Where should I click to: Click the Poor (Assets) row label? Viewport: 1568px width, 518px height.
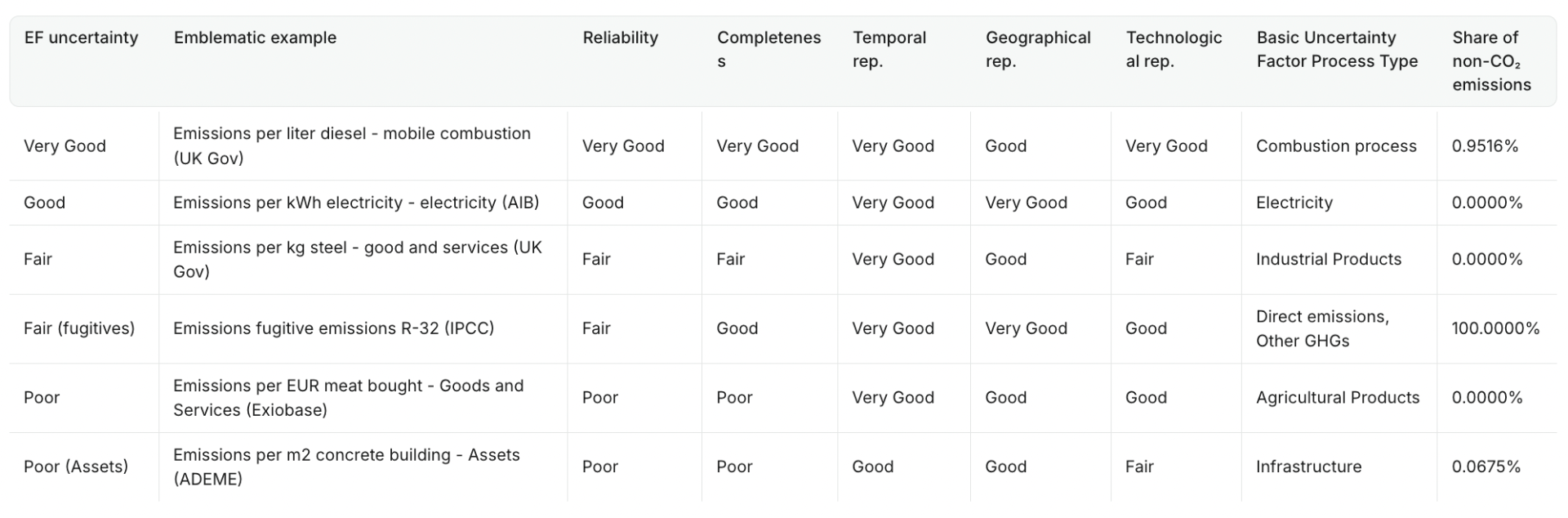pos(76,467)
